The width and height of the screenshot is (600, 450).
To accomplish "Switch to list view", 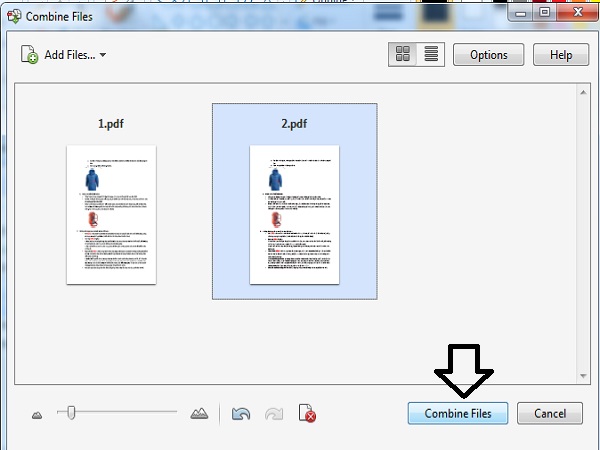I will tap(431, 54).
